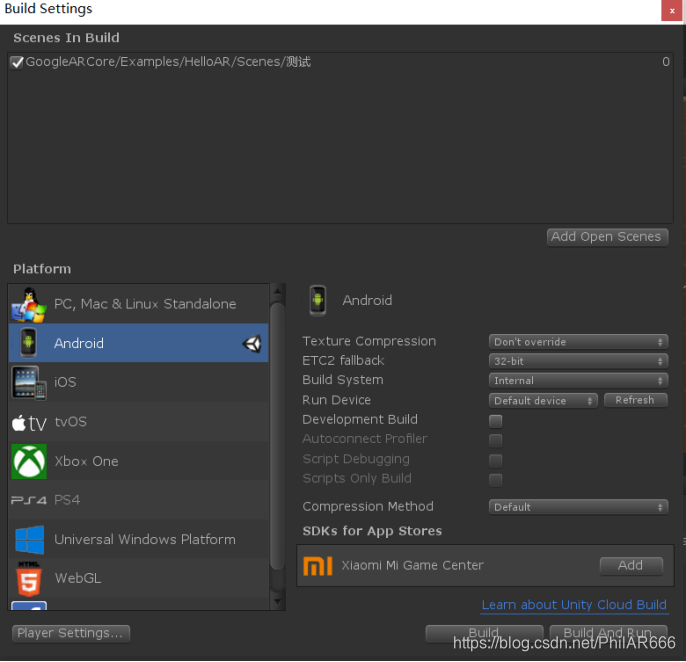Image resolution: width=686 pixels, height=662 pixels.
Task: Click the HTML5 WebGL icon
Action: point(29,579)
